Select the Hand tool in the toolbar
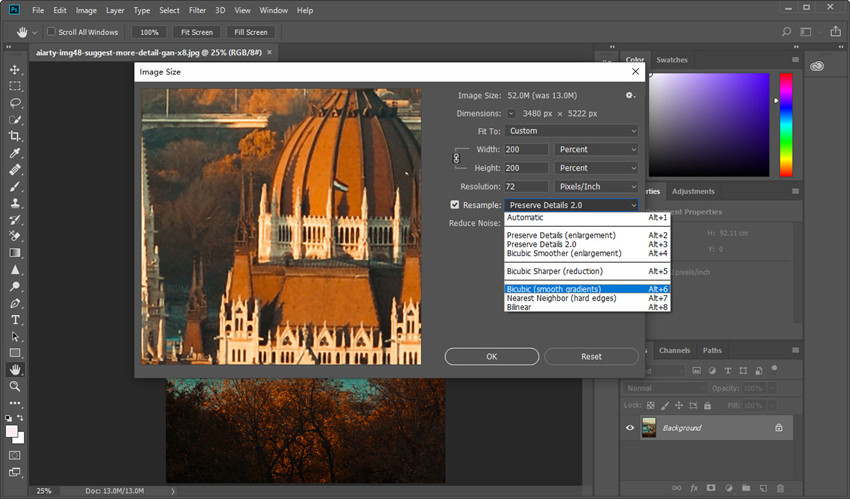 (x=15, y=370)
